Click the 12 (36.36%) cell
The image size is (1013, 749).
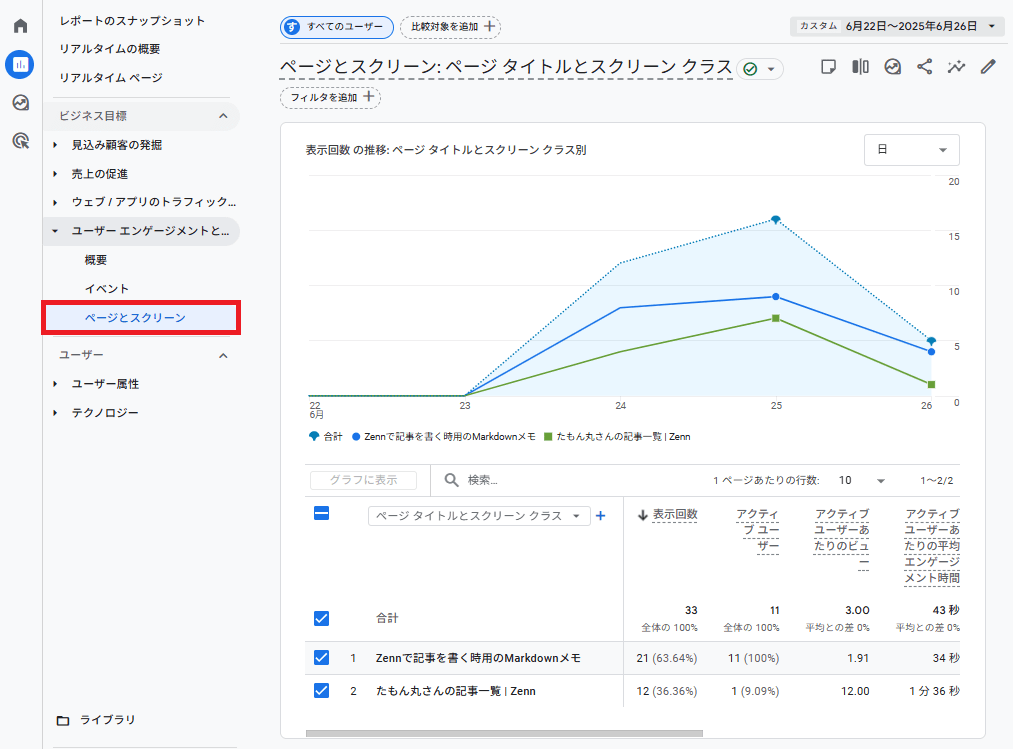pyautogui.click(x=667, y=691)
